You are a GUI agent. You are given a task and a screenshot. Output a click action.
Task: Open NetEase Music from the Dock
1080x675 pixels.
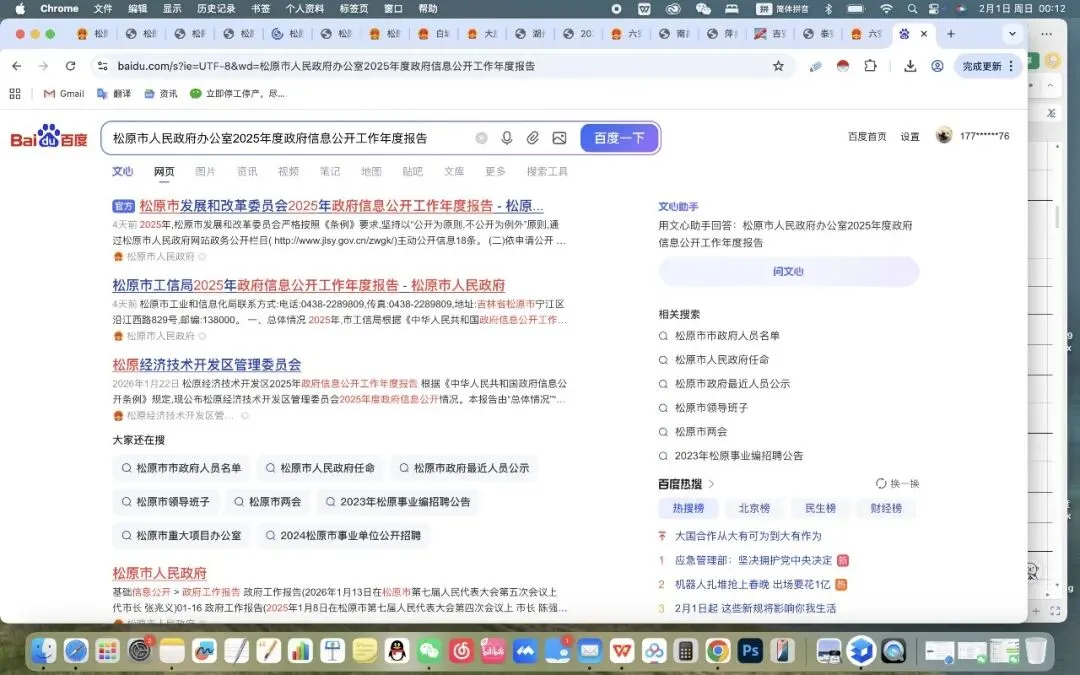coord(461,650)
